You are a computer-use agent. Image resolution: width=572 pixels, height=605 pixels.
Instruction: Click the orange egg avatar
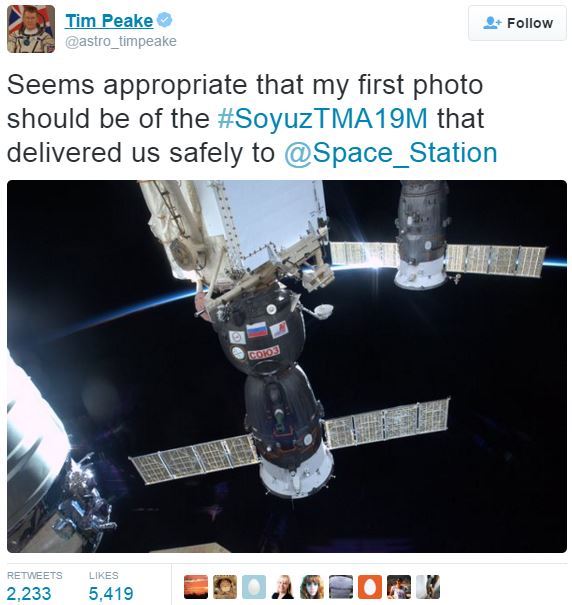click(370, 587)
